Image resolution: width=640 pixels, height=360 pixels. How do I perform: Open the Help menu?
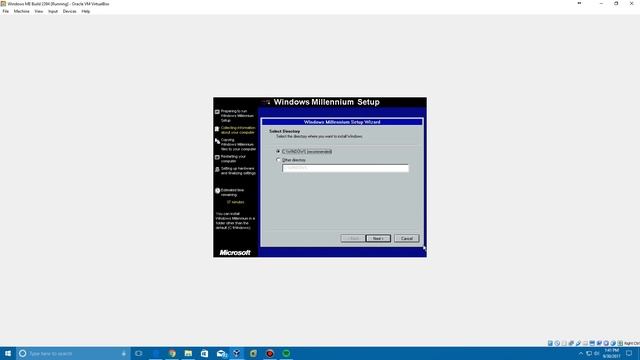coord(86,11)
